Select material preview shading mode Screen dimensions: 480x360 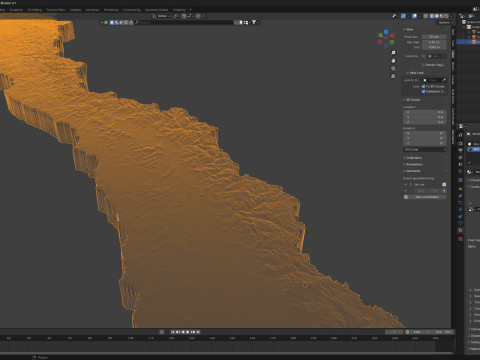(x=442, y=16)
